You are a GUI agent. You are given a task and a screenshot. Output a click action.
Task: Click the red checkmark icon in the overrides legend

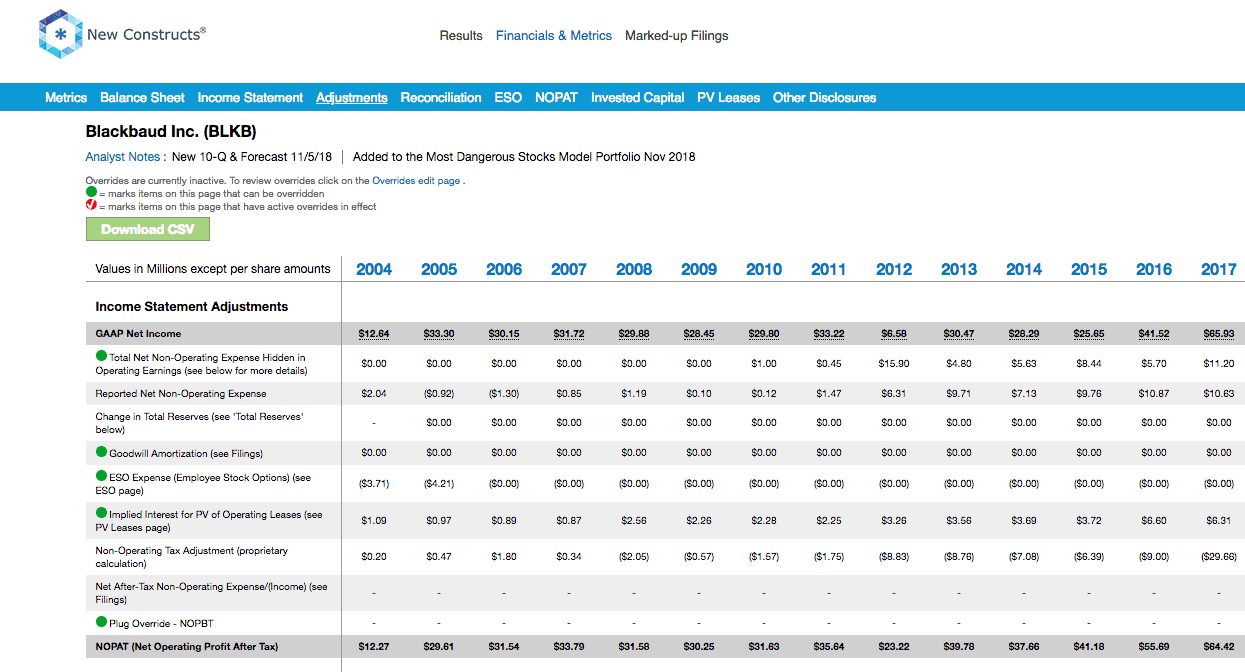tap(91, 205)
